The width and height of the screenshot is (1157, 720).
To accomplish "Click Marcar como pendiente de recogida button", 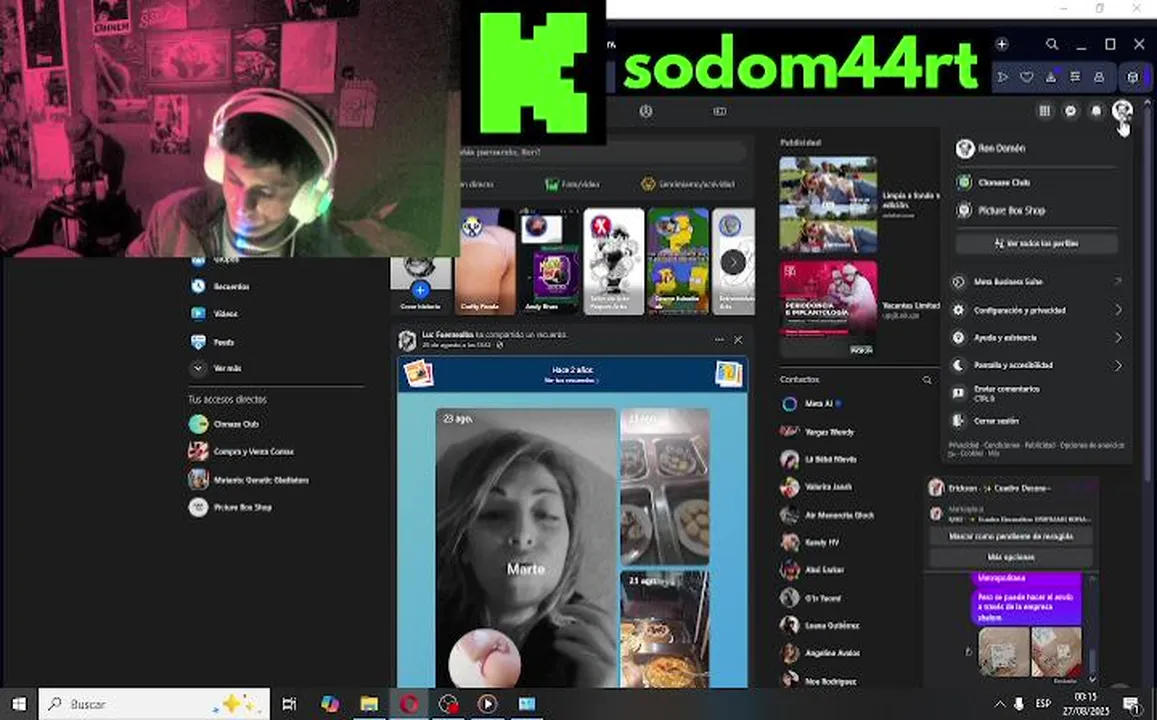I will click(1010, 536).
